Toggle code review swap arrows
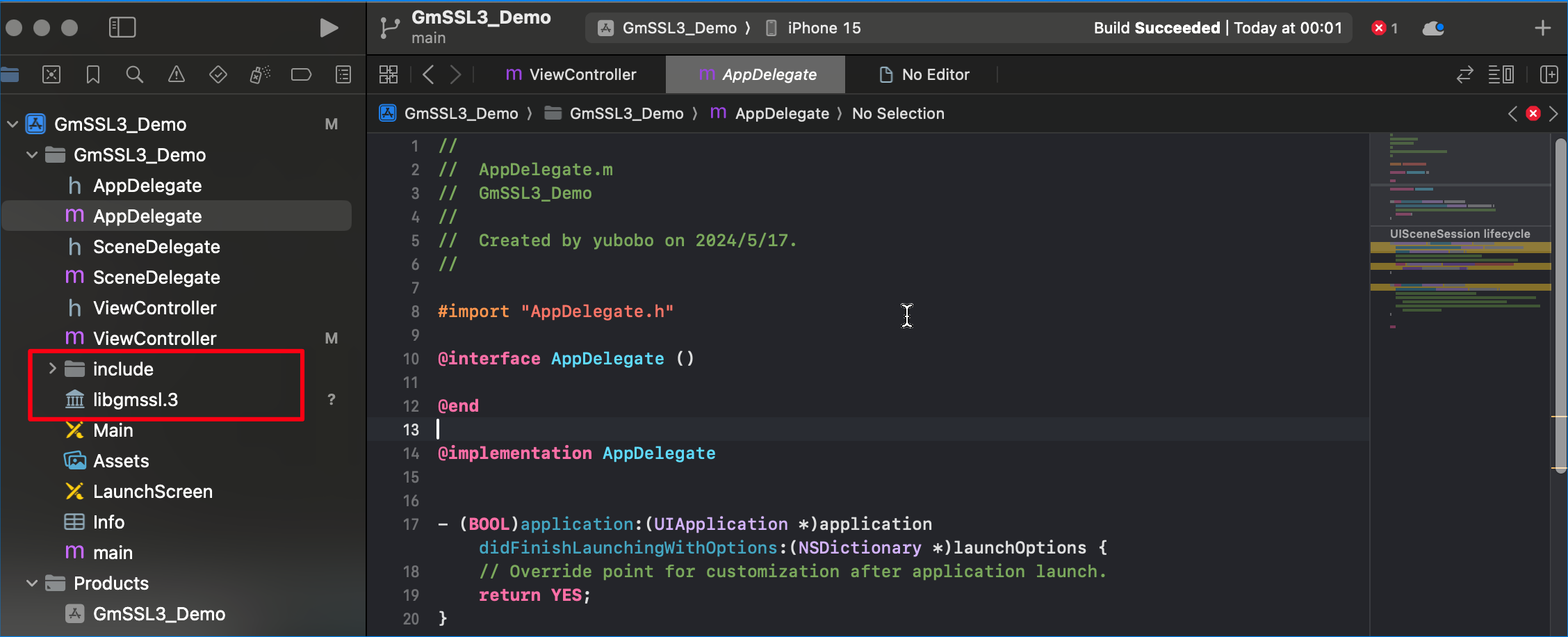The width and height of the screenshot is (1568, 637). (x=1465, y=74)
